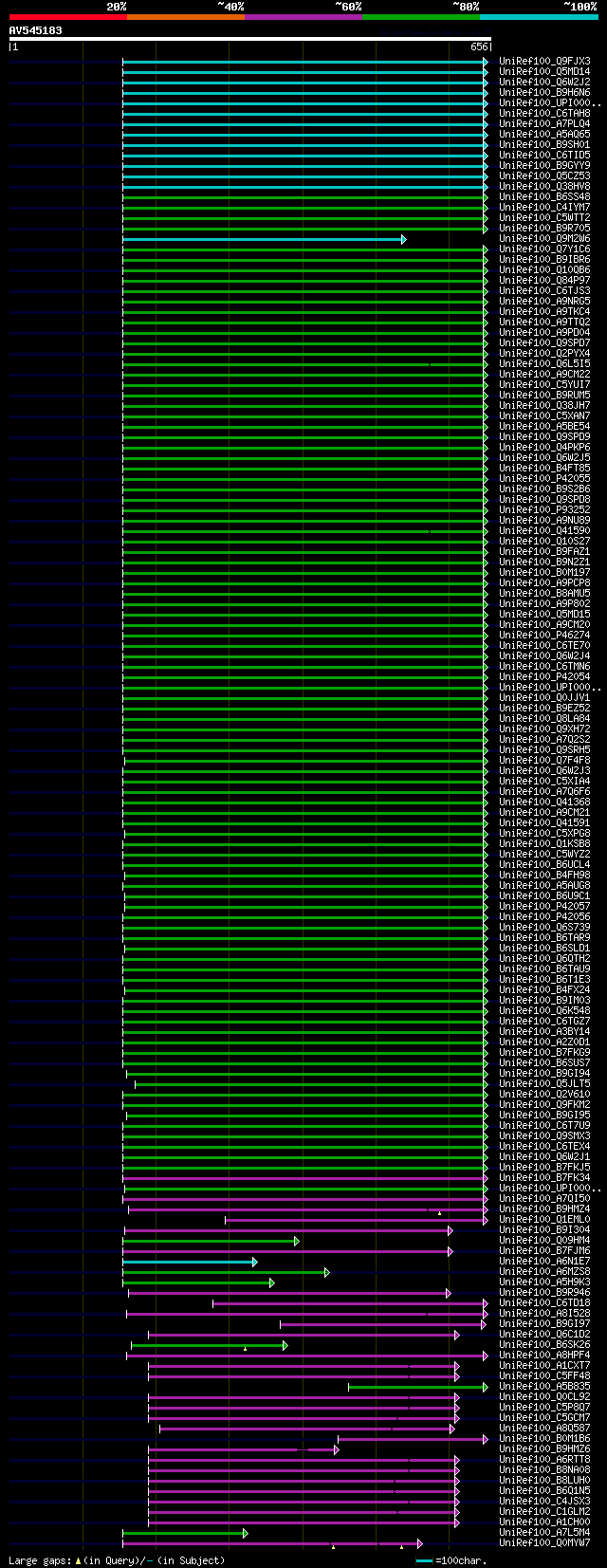Viewport: 607px width, 1568px height.
Task: Select hit label UniRef100_B9H6N6
Action: coord(544,92)
